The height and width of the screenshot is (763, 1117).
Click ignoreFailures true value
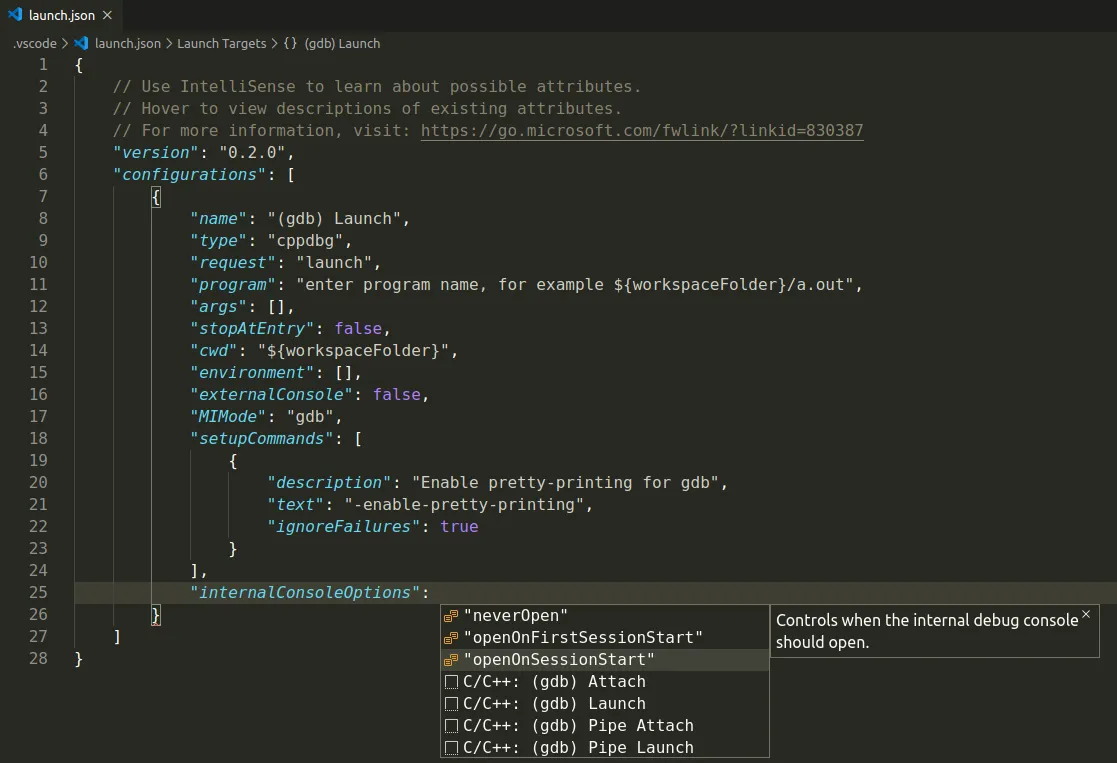coord(459,526)
